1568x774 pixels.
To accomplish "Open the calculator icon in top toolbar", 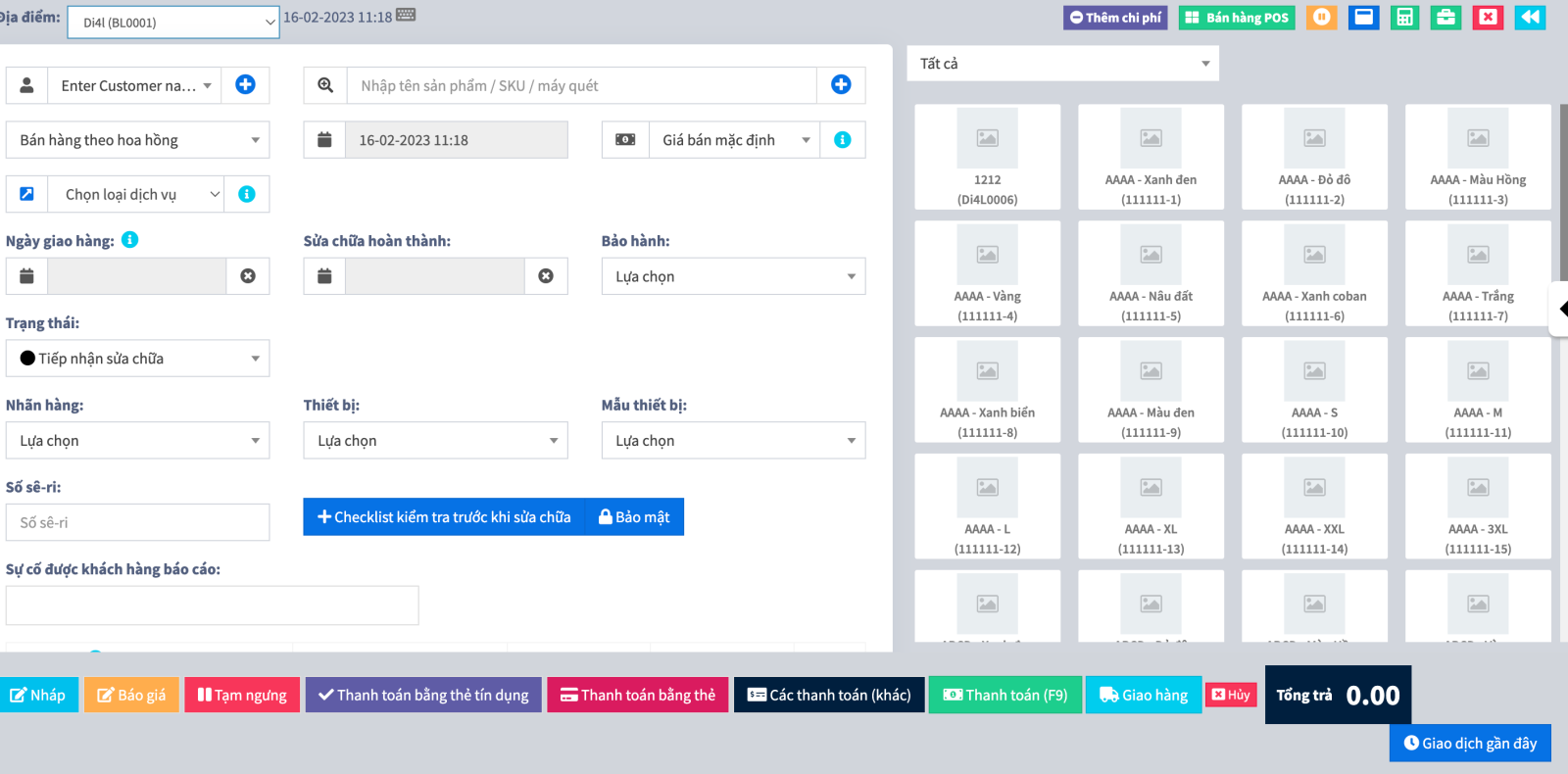I will [x=1404, y=18].
